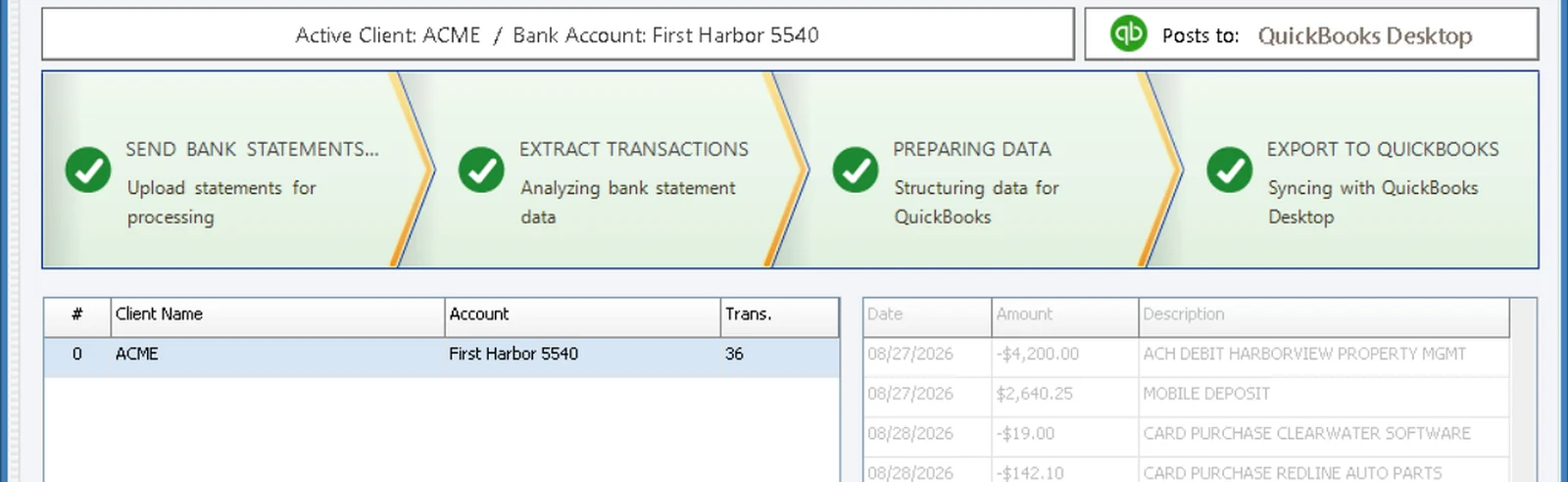
Task: Click the Export to QuickBooks checkmark icon
Action: click(1229, 169)
